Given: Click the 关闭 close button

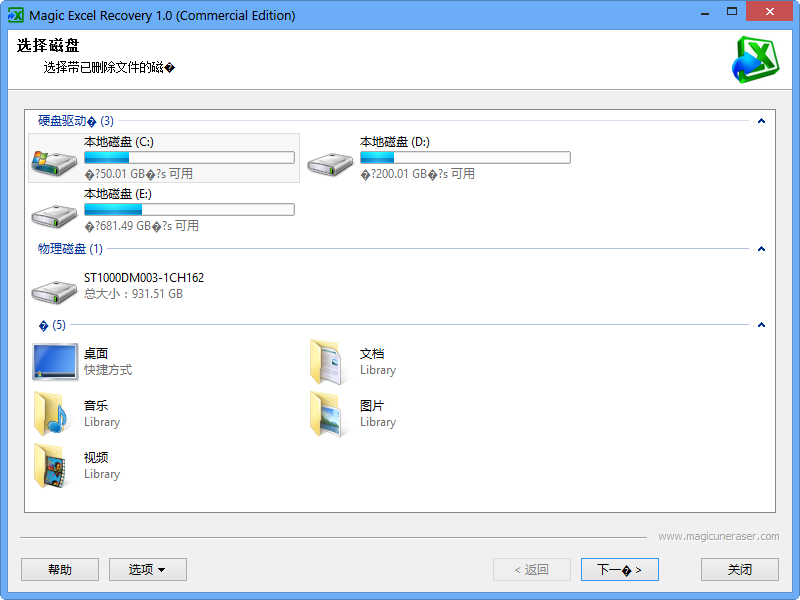Looking at the screenshot, I should [x=740, y=569].
